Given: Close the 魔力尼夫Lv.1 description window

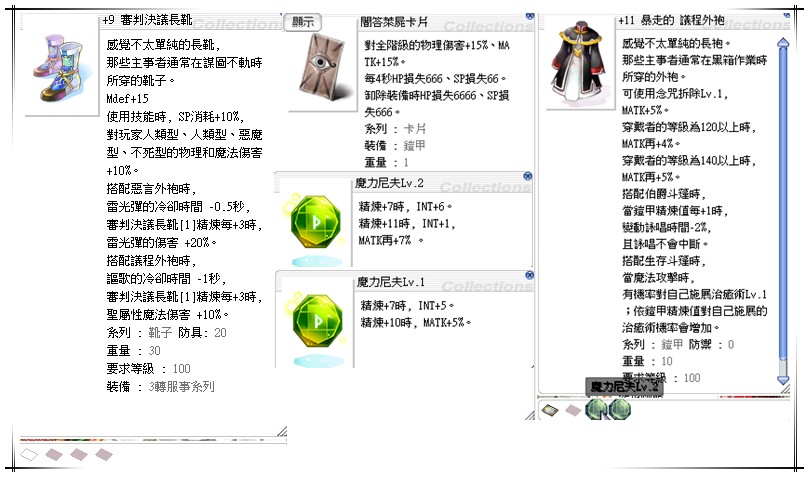Looking at the screenshot, I should click(x=529, y=274).
